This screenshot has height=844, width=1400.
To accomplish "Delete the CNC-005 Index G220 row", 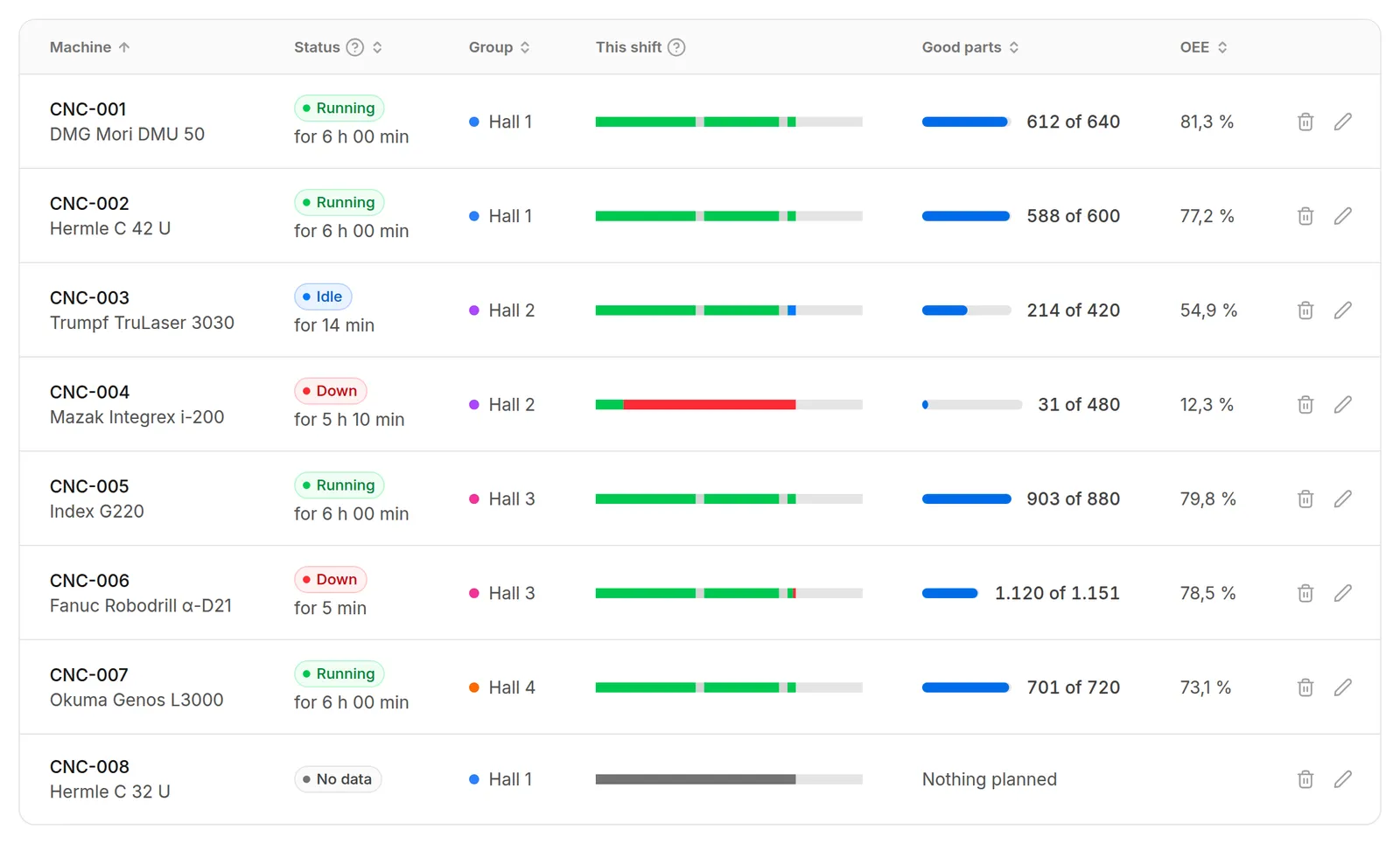I will coord(1305,499).
